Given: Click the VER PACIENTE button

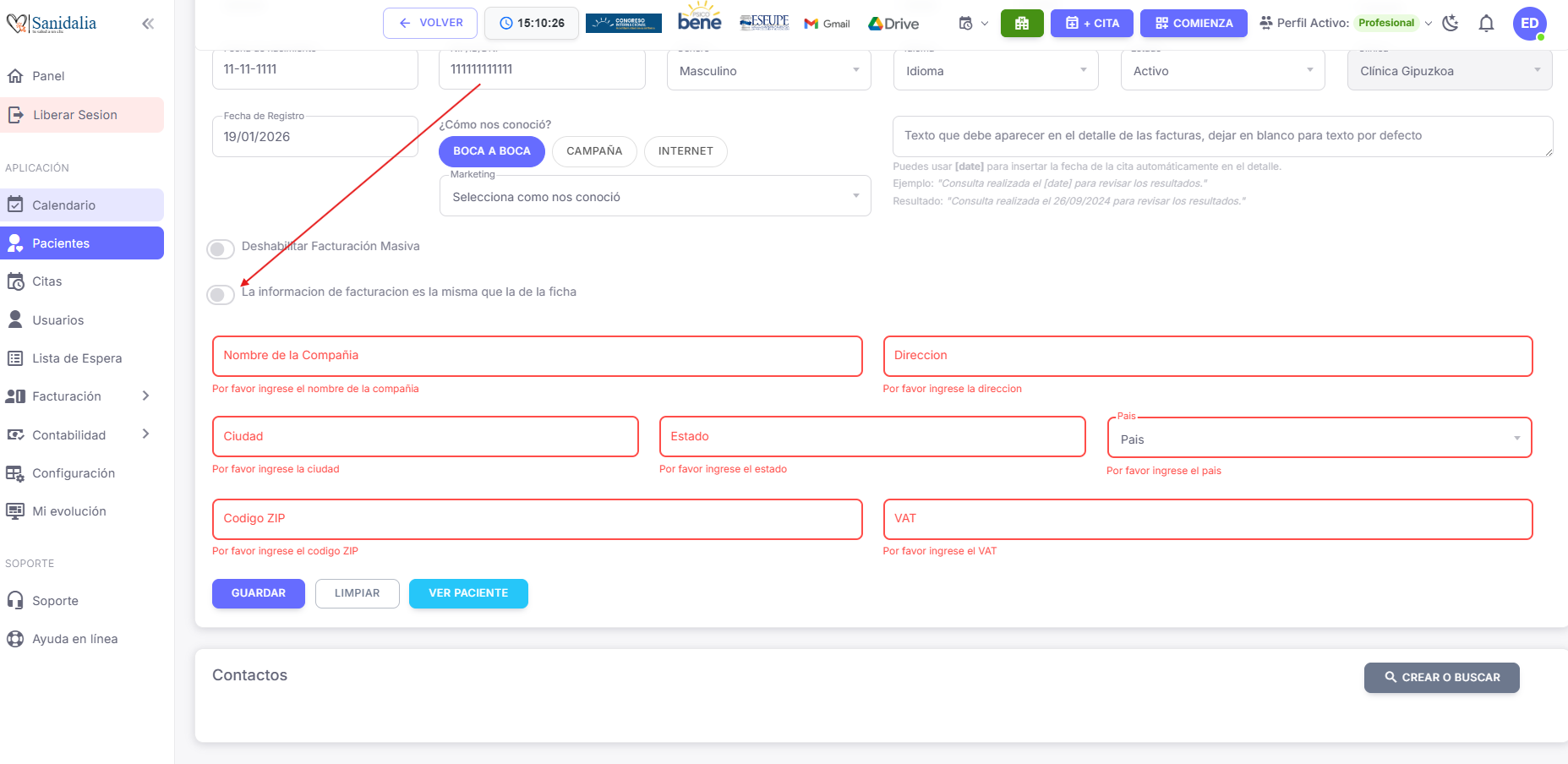Looking at the screenshot, I should [468, 593].
